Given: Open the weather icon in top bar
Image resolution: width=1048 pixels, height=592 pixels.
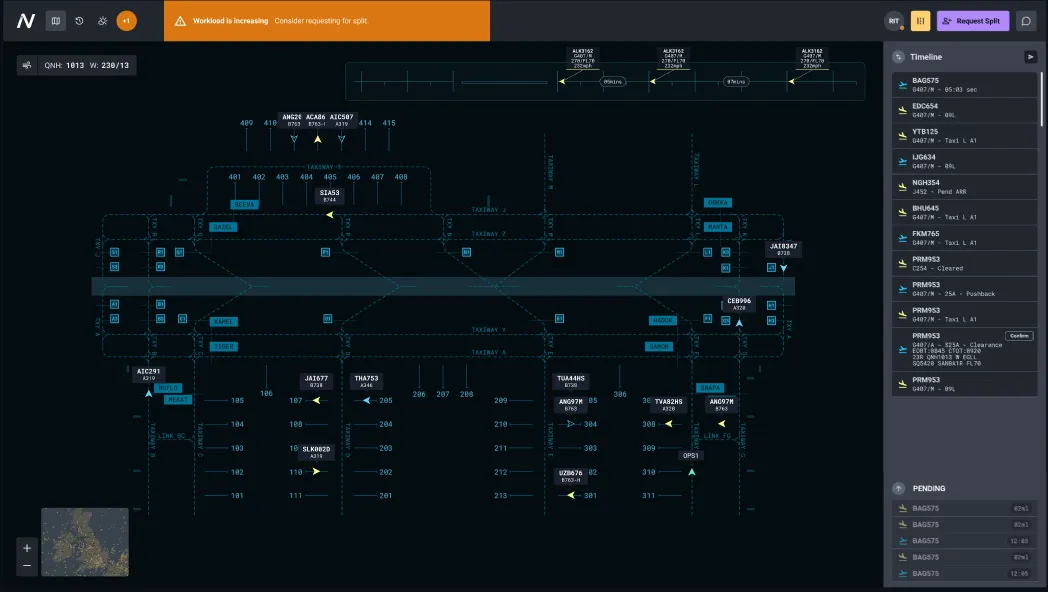Looking at the screenshot, I should point(102,20).
